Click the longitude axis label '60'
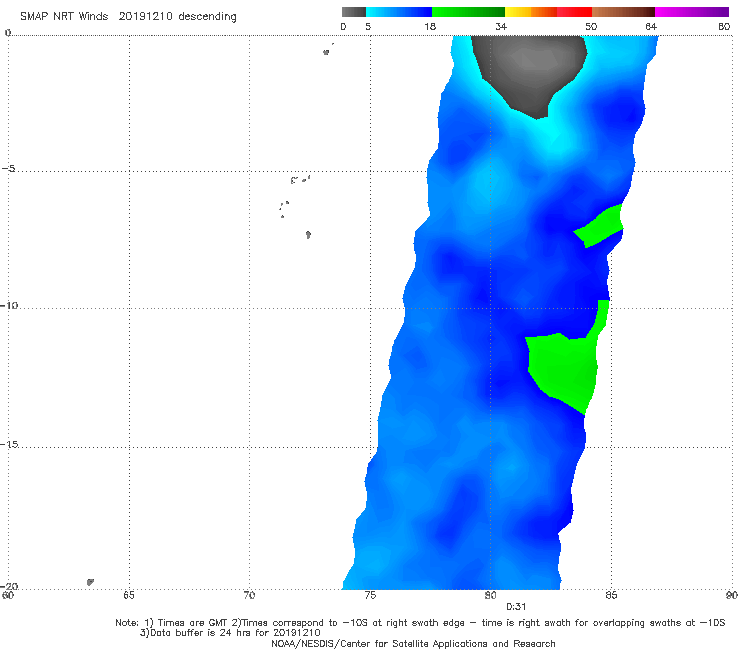Screen dimensions: 740x650 coord(8,595)
